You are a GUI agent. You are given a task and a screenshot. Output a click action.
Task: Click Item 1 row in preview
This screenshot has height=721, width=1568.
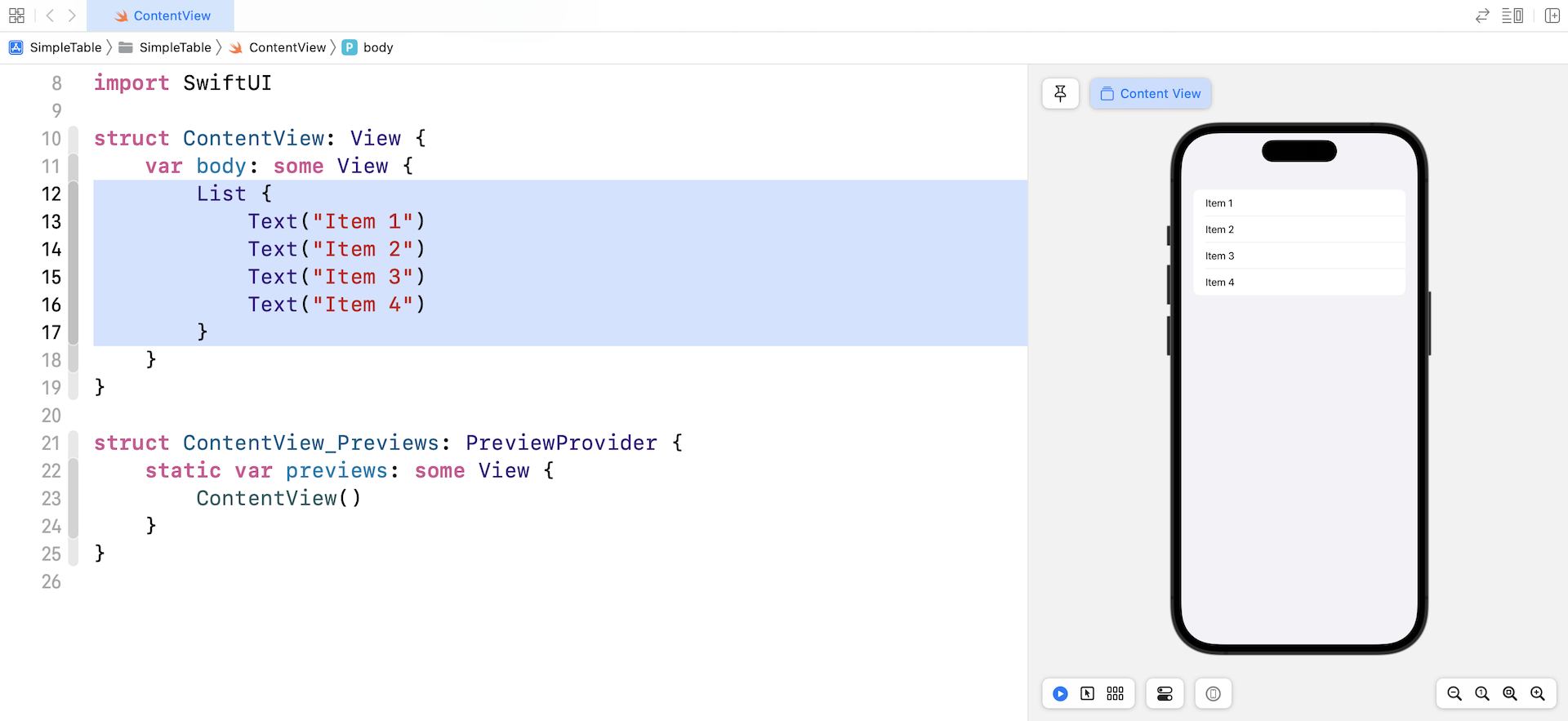click(x=1298, y=203)
